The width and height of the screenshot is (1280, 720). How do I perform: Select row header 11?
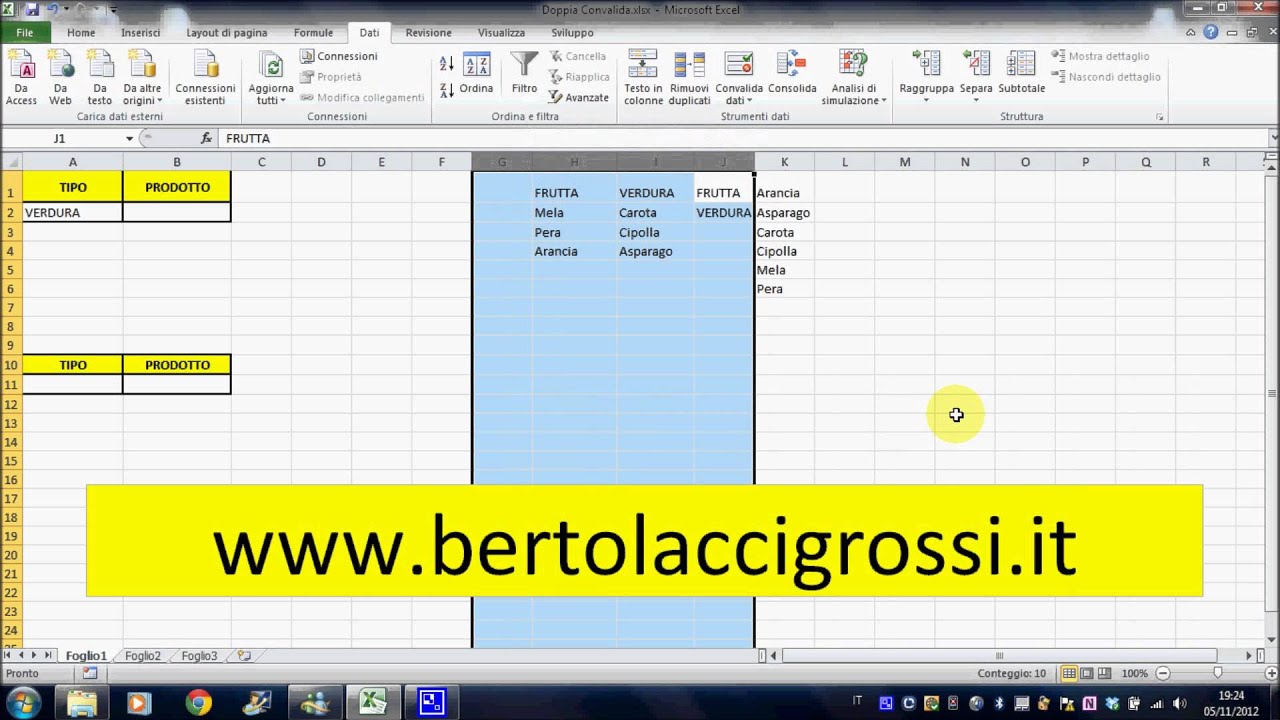(x=11, y=385)
